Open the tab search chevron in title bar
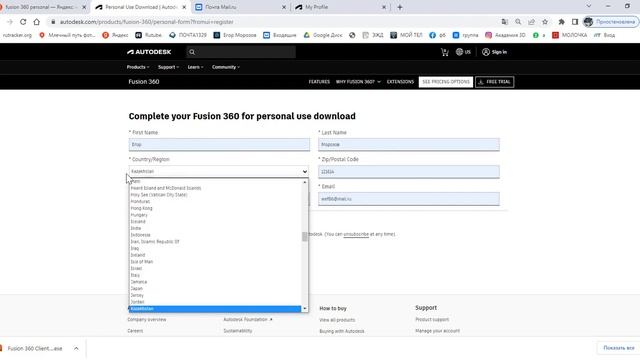The image size is (640, 360). point(589,6)
